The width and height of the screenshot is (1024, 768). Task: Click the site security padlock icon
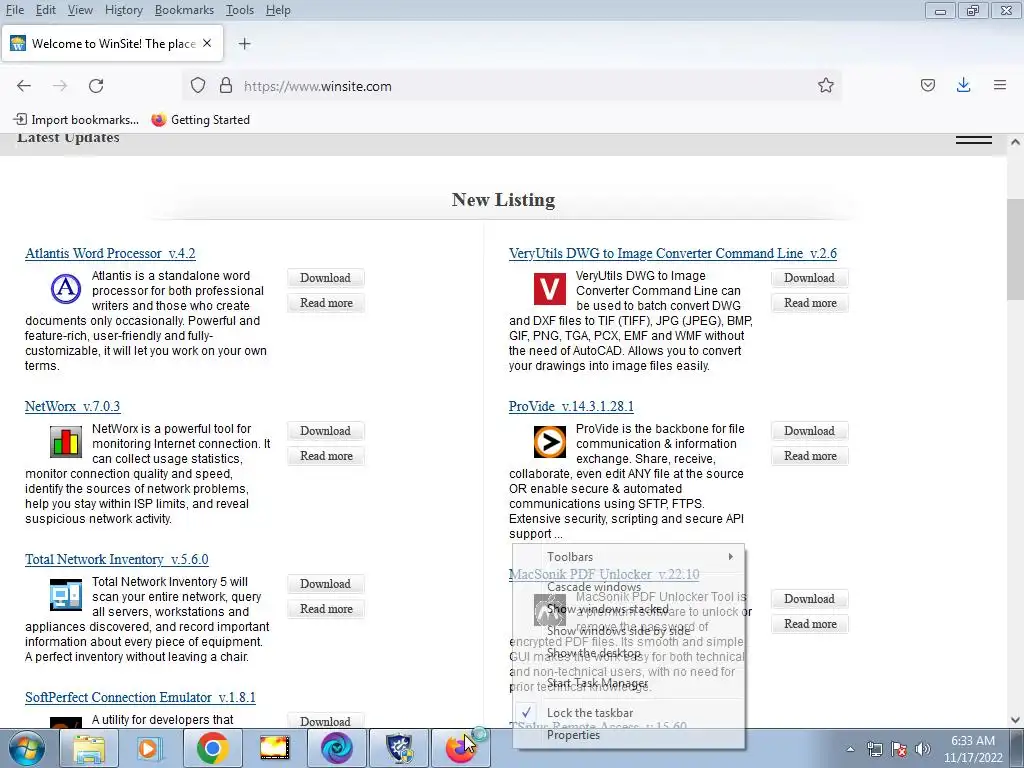[226, 86]
